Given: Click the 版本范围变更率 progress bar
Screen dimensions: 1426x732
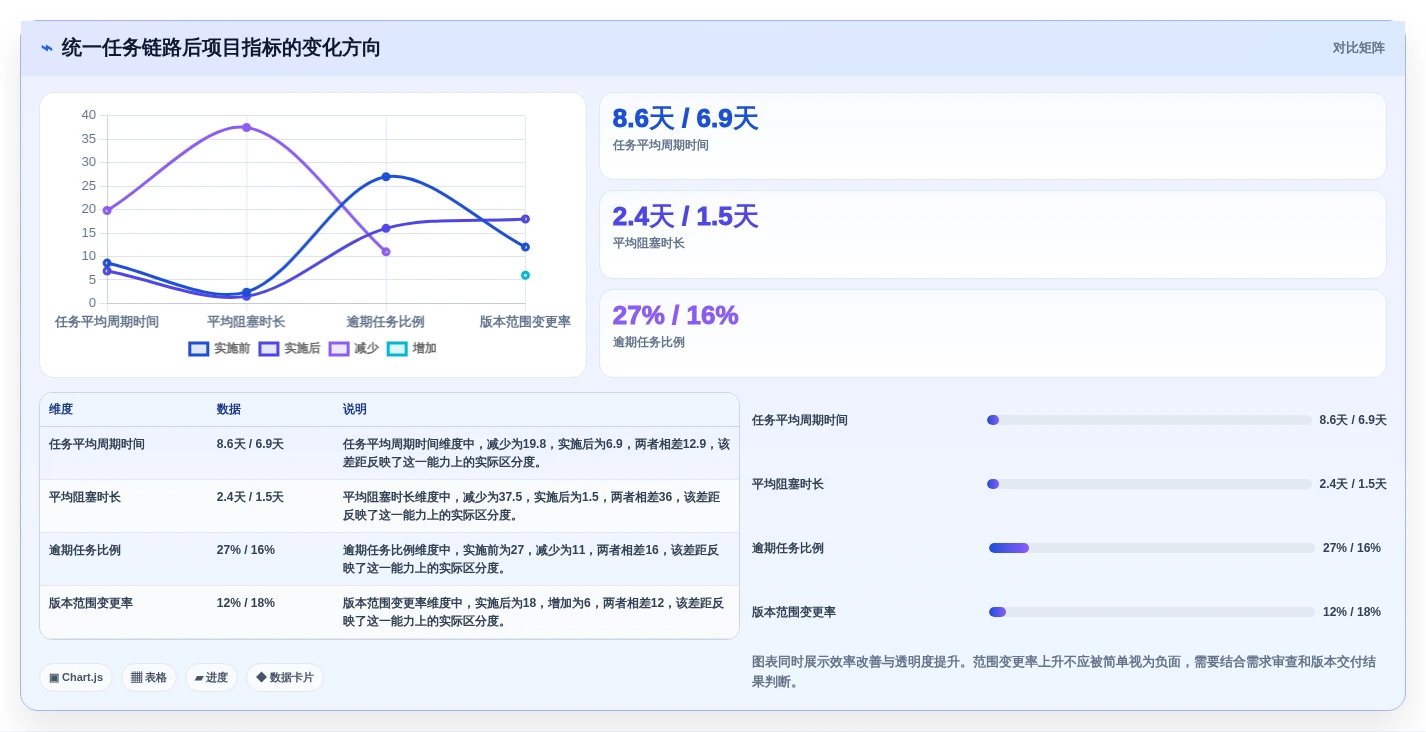Looking at the screenshot, I should (1152, 612).
